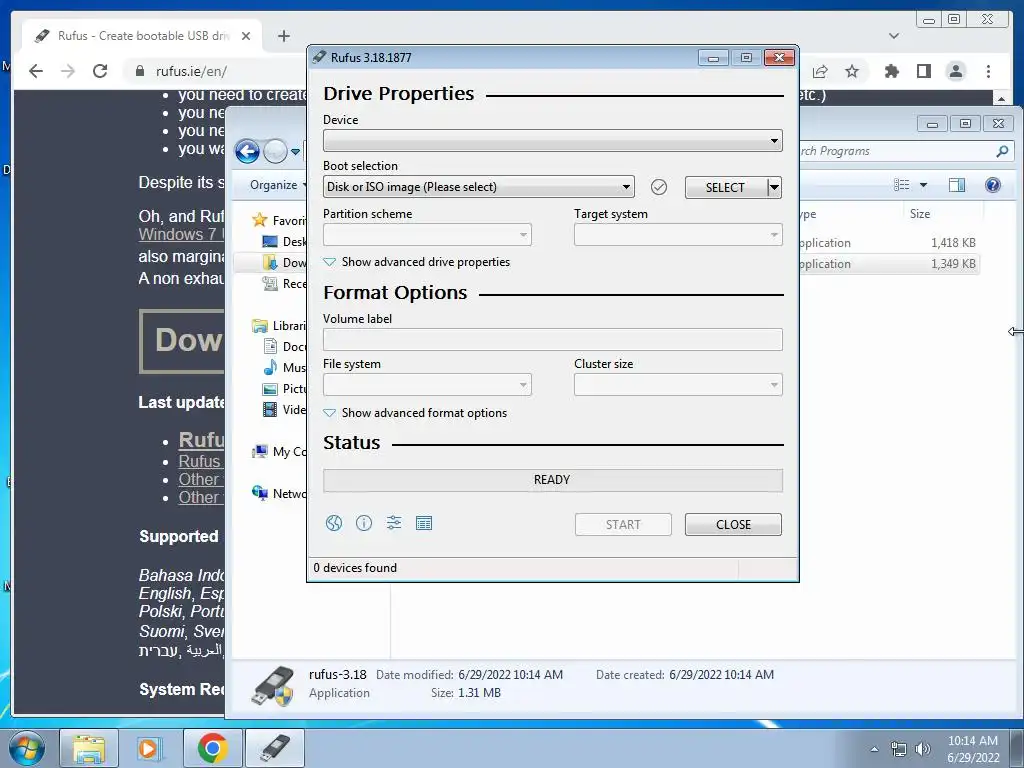Image resolution: width=1024 pixels, height=768 pixels.
Task: Open Explorer view options dropdown arrow
Action: coord(923,185)
